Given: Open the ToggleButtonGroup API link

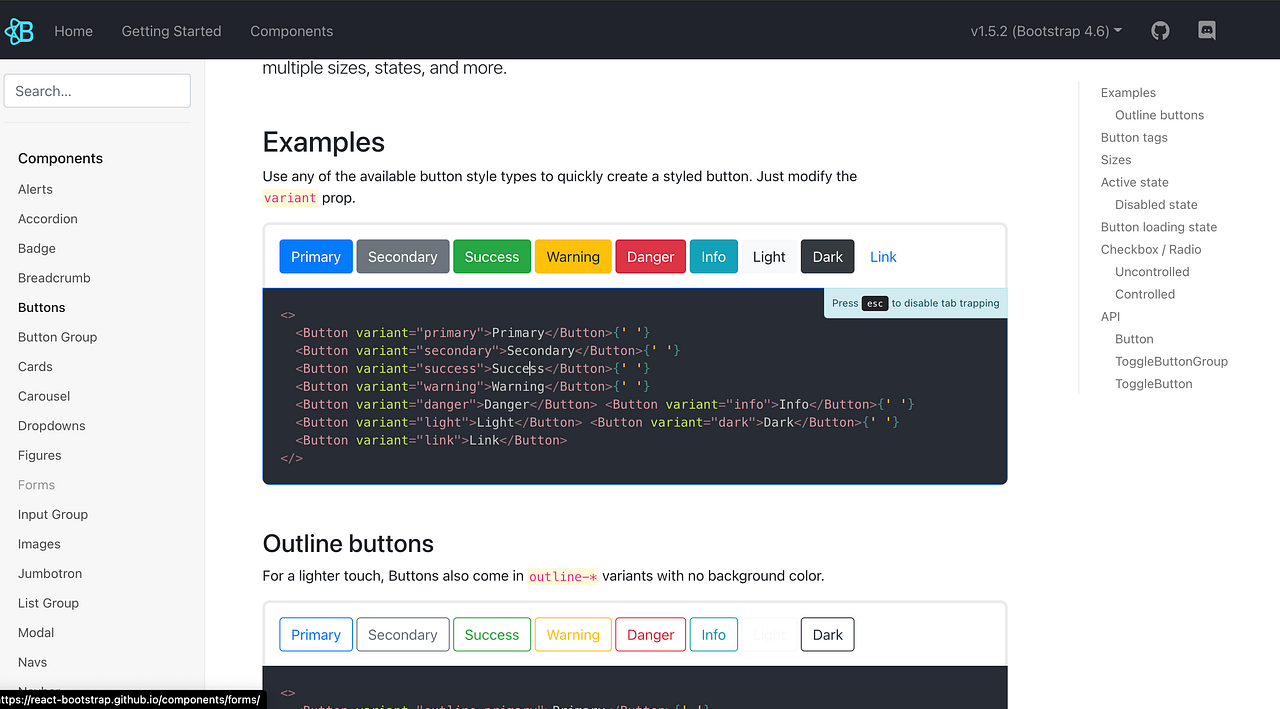Looking at the screenshot, I should pos(1171,361).
